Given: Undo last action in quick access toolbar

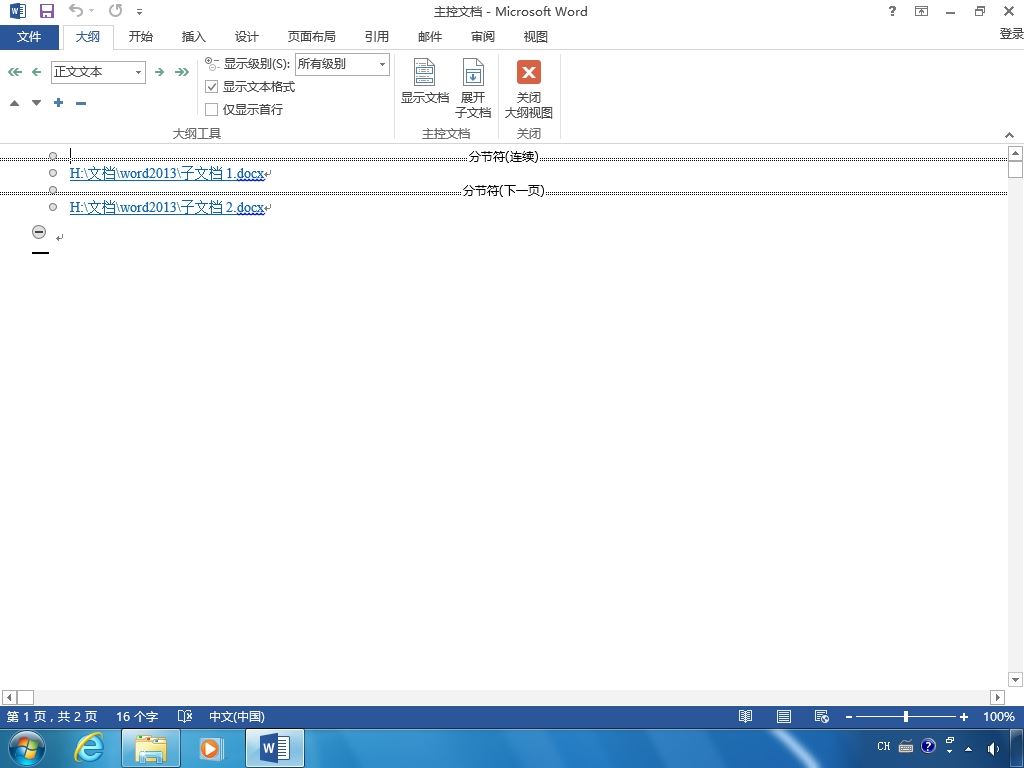Looking at the screenshot, I should tap(76, 11).
